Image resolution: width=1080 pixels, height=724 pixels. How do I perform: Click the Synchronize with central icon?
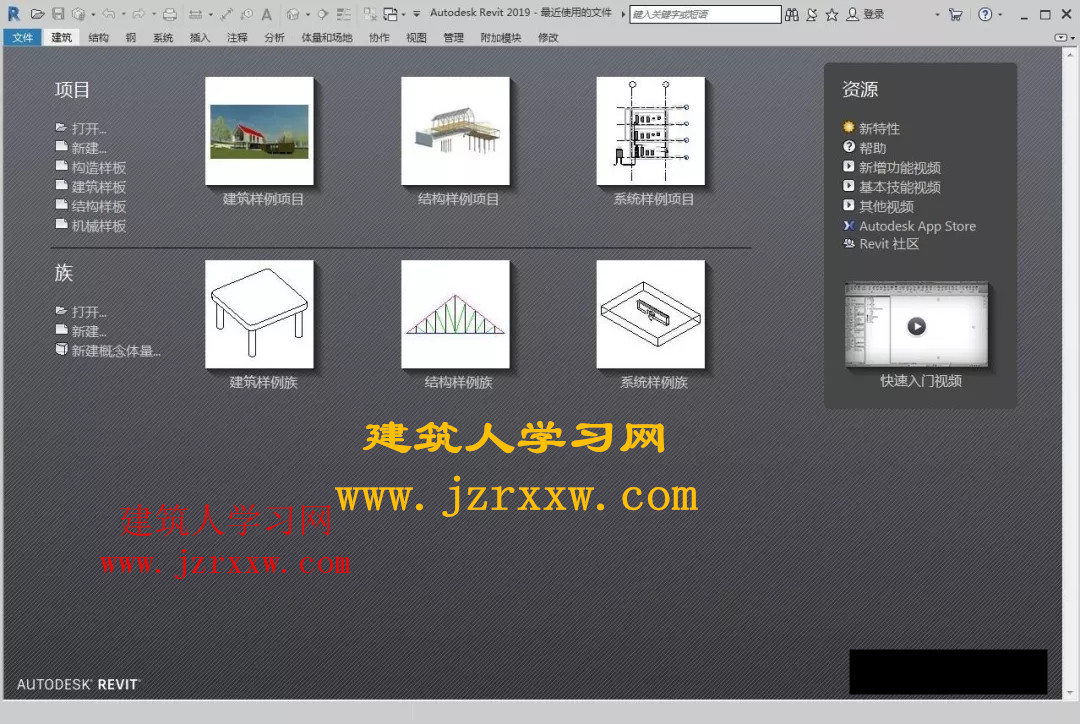point(78,14)
